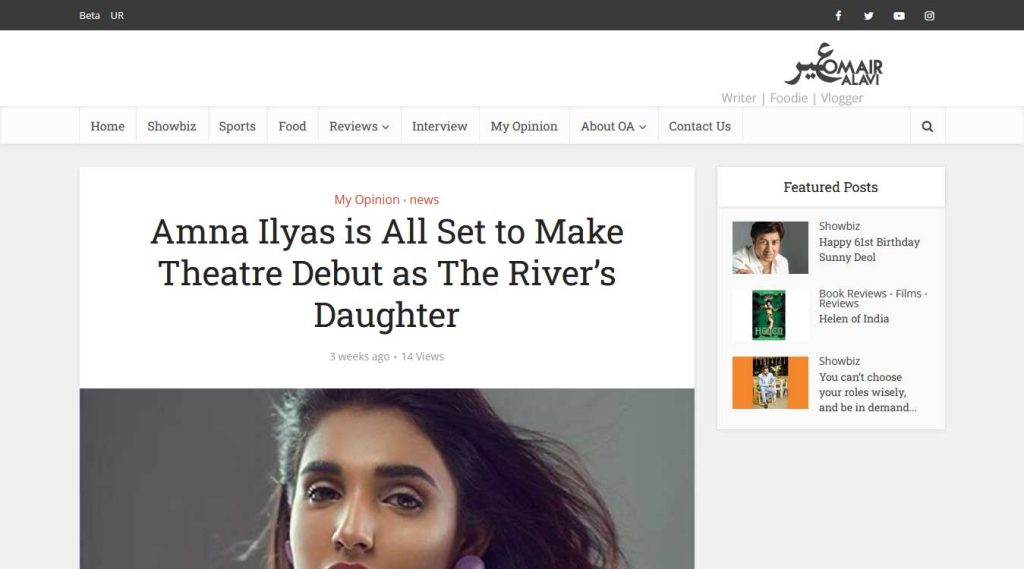
Task: Open the YouTube social icon
Action: 899,16
